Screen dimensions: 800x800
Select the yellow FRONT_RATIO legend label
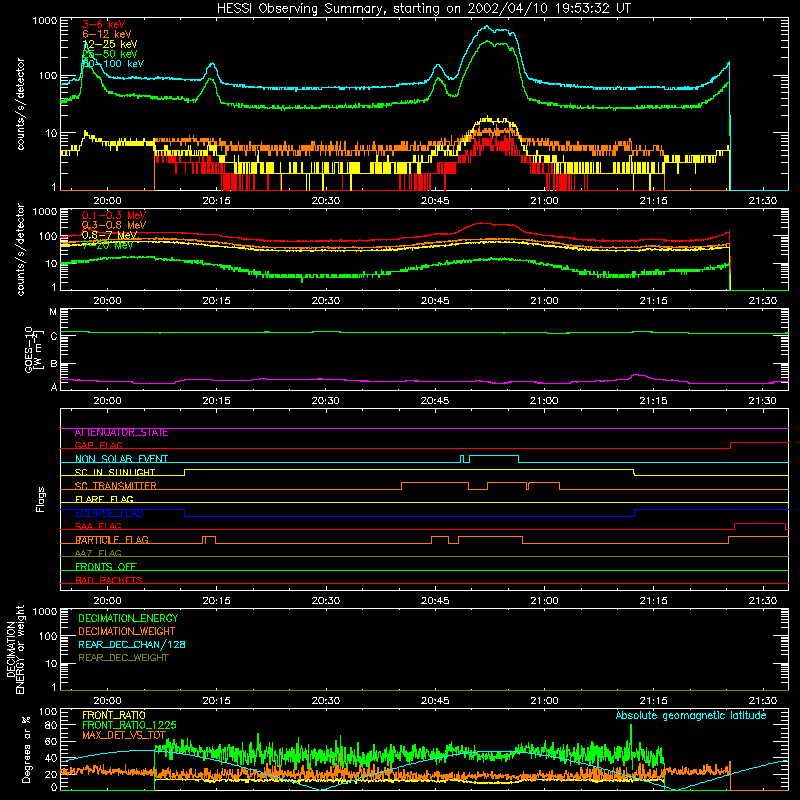pos(114,715)
